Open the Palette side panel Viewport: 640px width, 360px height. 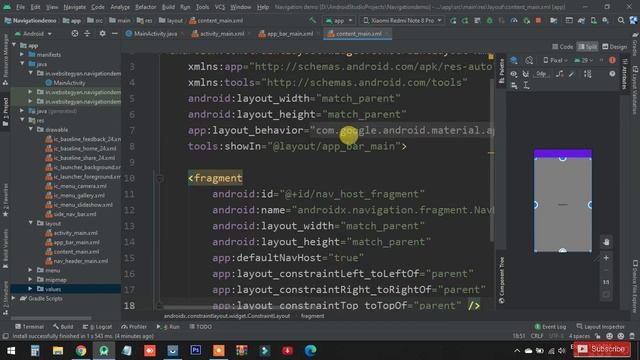click(x=502, y=72)
